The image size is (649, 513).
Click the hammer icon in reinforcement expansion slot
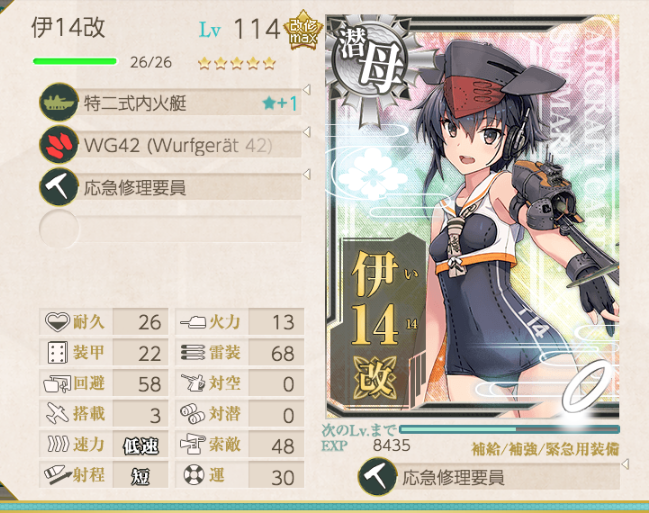coord(377,477)
